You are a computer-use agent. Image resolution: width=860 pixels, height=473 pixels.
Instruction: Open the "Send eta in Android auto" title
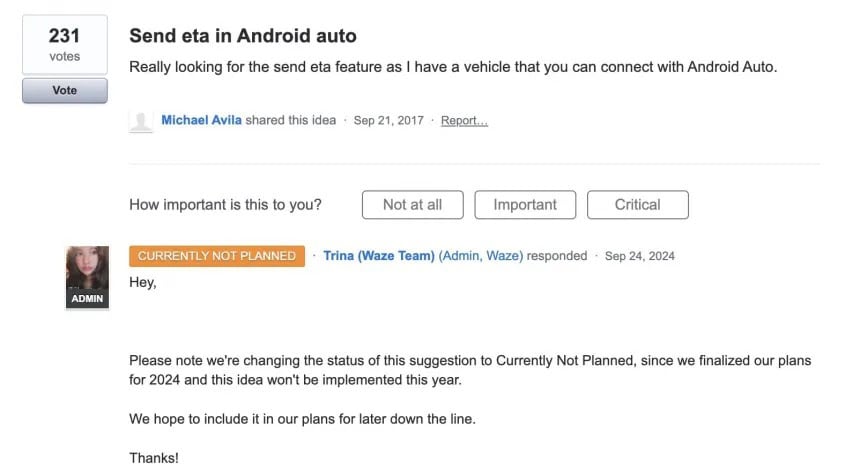[x=243, y=36]
